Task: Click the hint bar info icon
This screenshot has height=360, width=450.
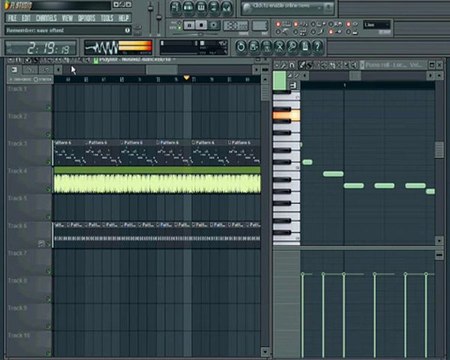Action: point(127,30)
